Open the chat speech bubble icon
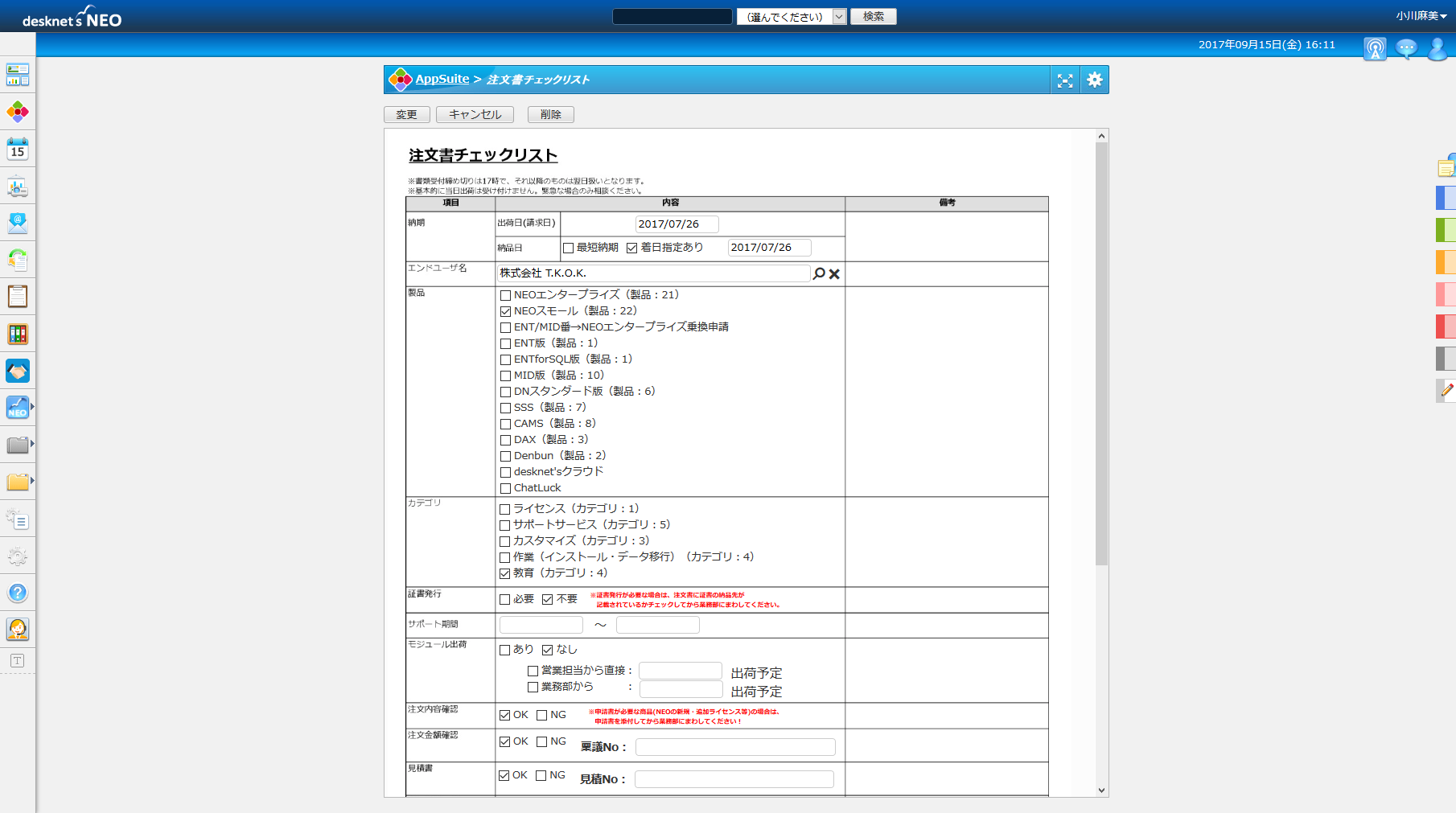This screenshot has width=1456, height=813. click(x=1405, y=49)
